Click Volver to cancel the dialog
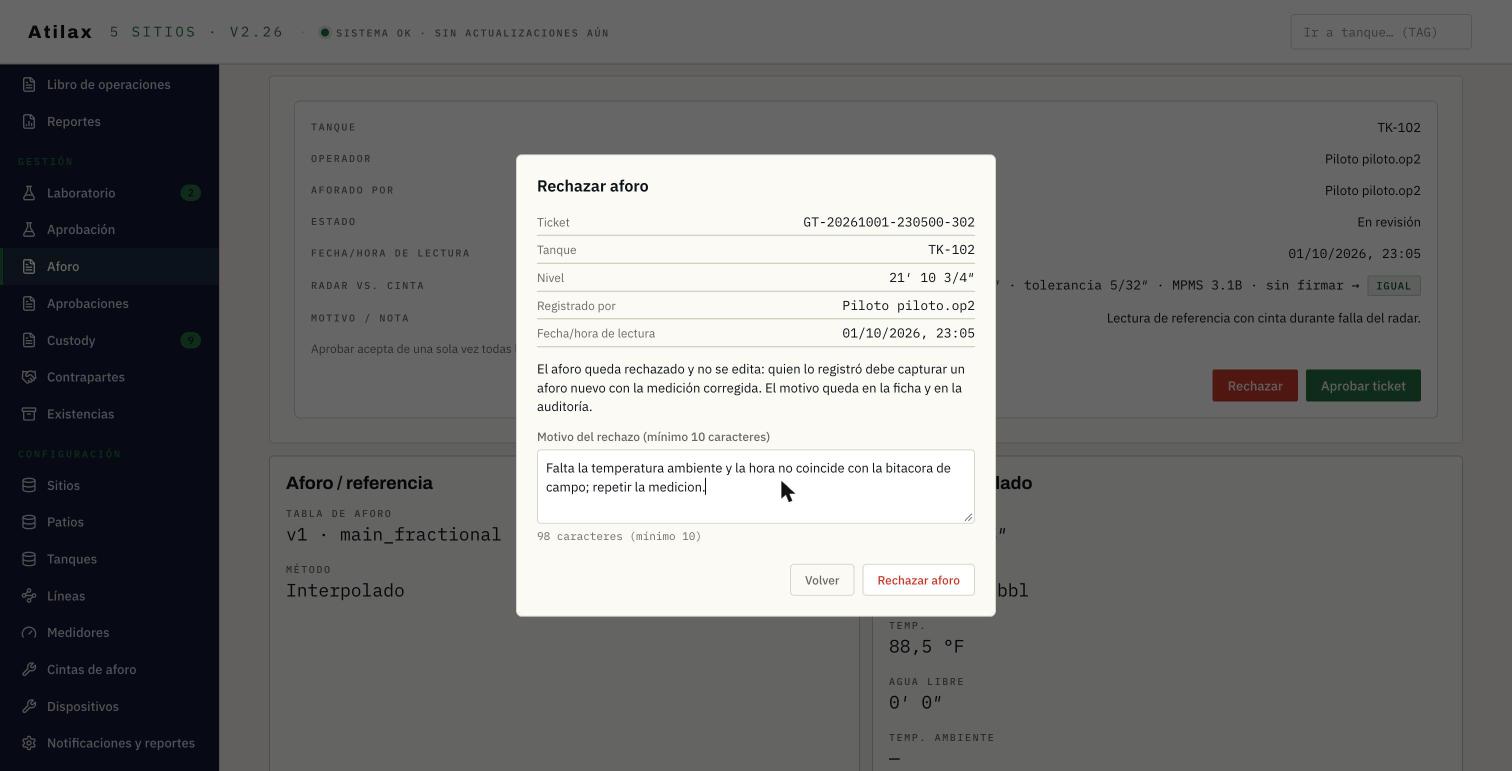The width and height of the screenshot is (1512, 771). pyautogui.click(x=822, y=580)
